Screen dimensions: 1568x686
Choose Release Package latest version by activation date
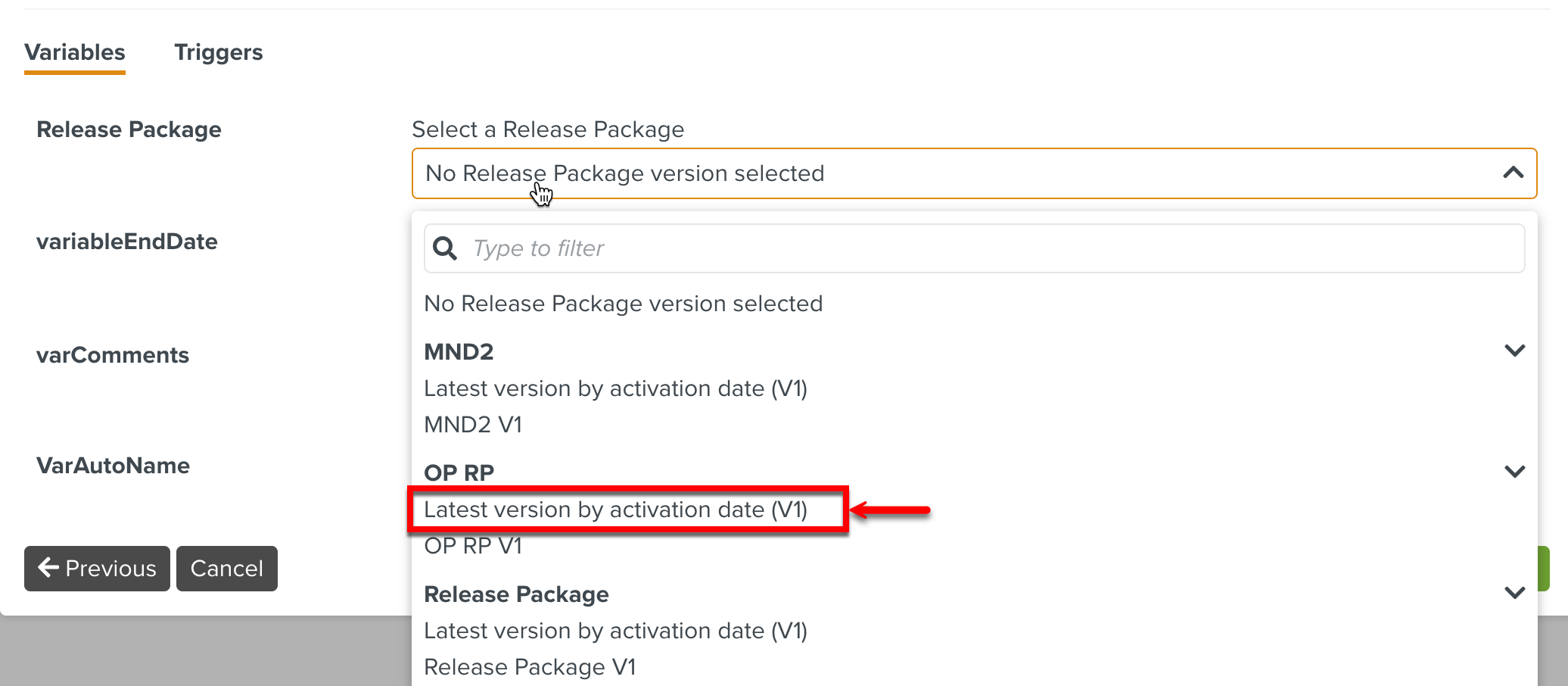pos(615,630)
